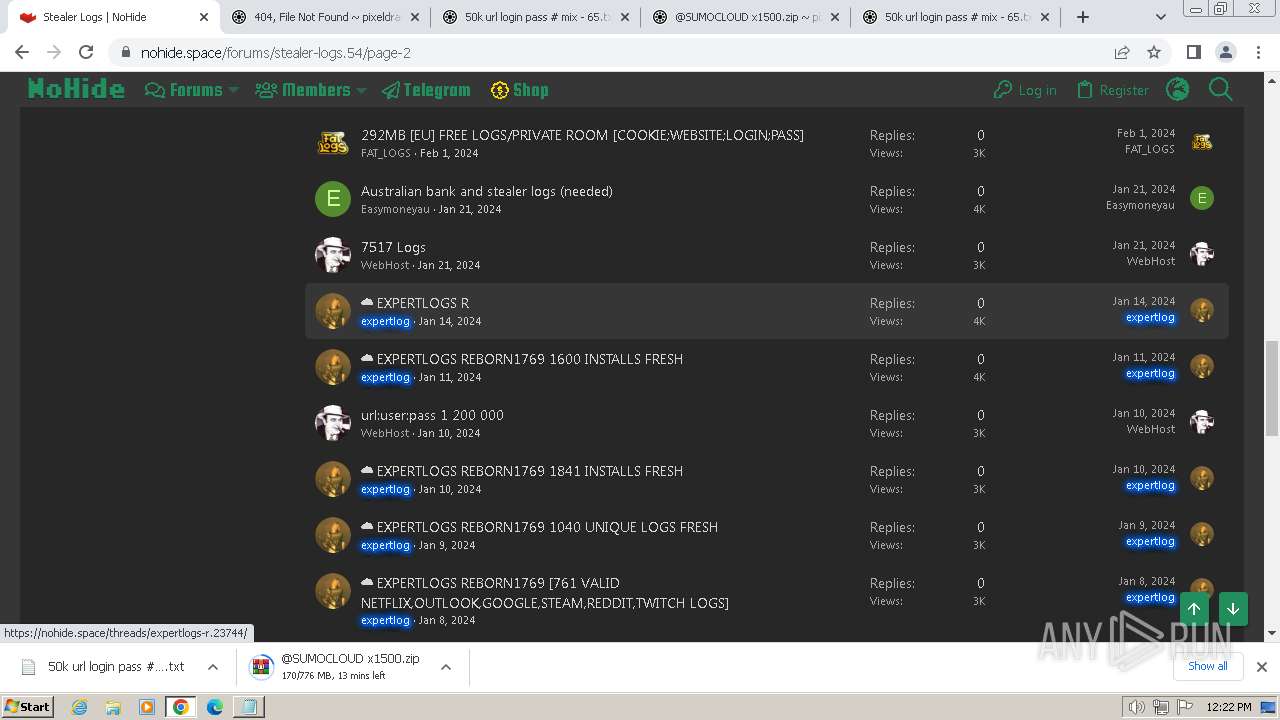Click last-poster Easymoneyau small E avatar
1280x720 pixels.
point(1202,198)
